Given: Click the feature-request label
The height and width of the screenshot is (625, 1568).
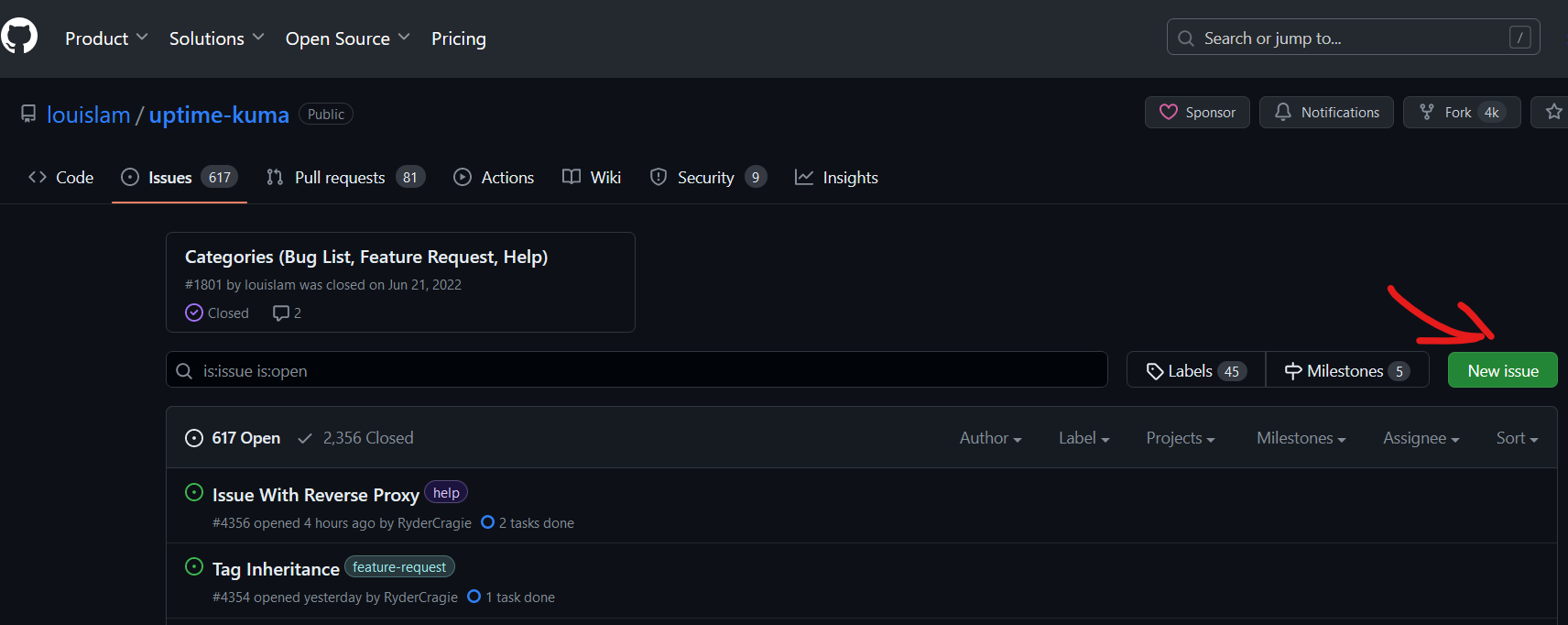Looking at the screenshot, I should (x=399, y=567).
